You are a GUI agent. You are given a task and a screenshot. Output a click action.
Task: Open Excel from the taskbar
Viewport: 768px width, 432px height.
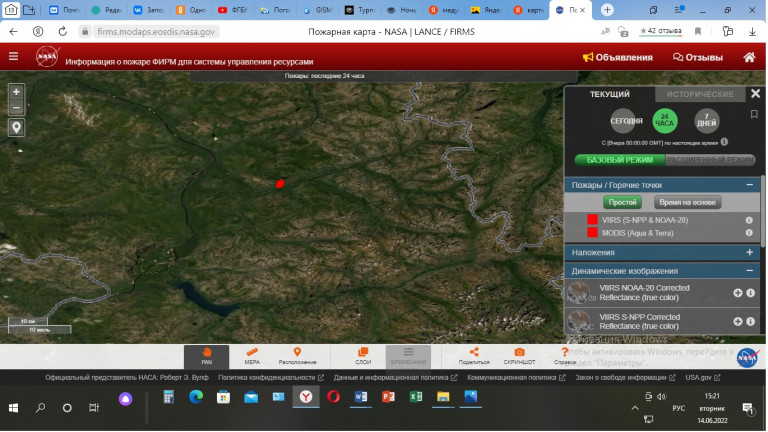(416, 397)
